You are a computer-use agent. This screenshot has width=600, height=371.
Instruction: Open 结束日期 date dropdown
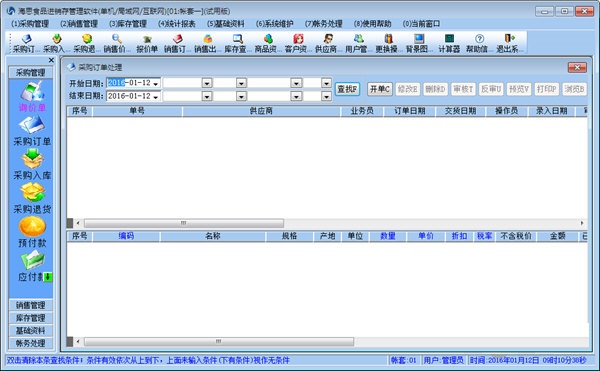click(x=156, y=96)
